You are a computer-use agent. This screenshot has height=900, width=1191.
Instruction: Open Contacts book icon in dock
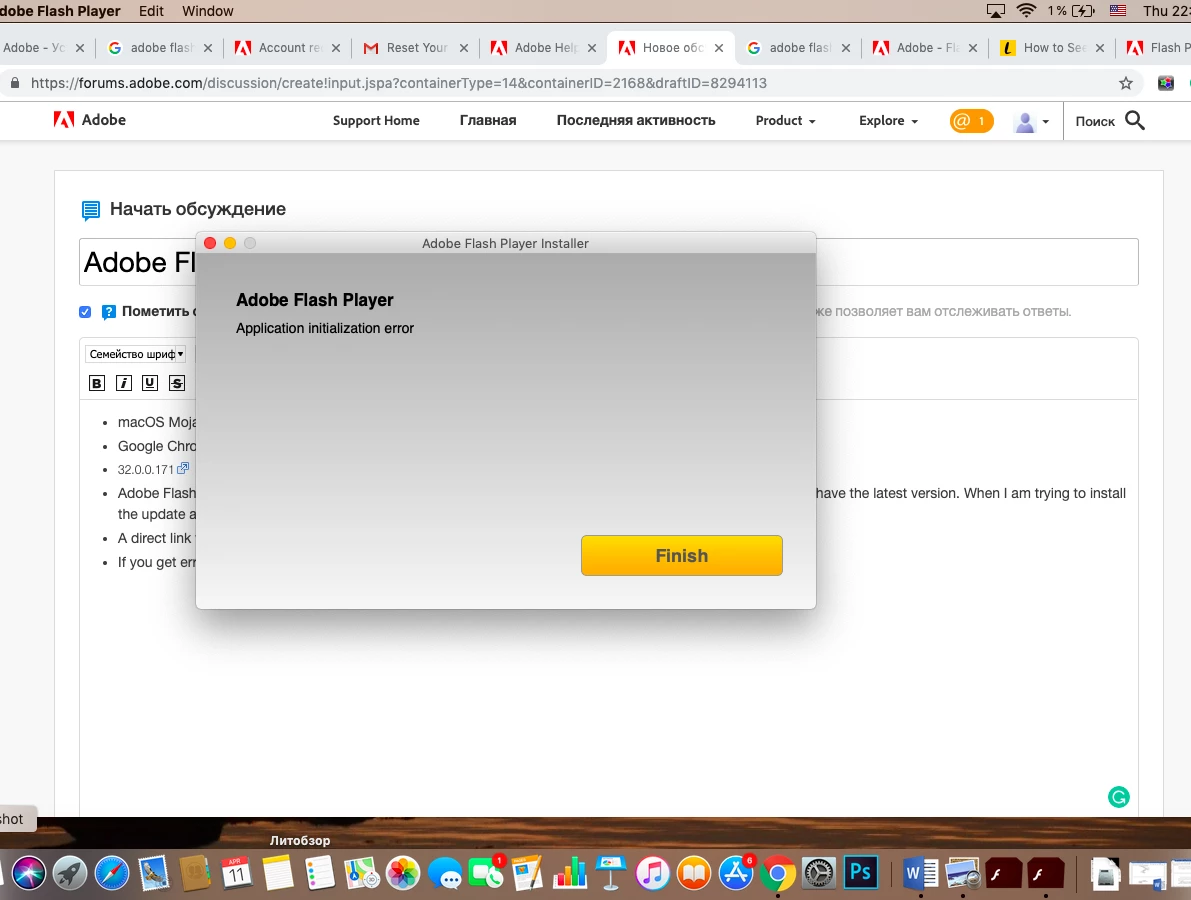[195, 873]
